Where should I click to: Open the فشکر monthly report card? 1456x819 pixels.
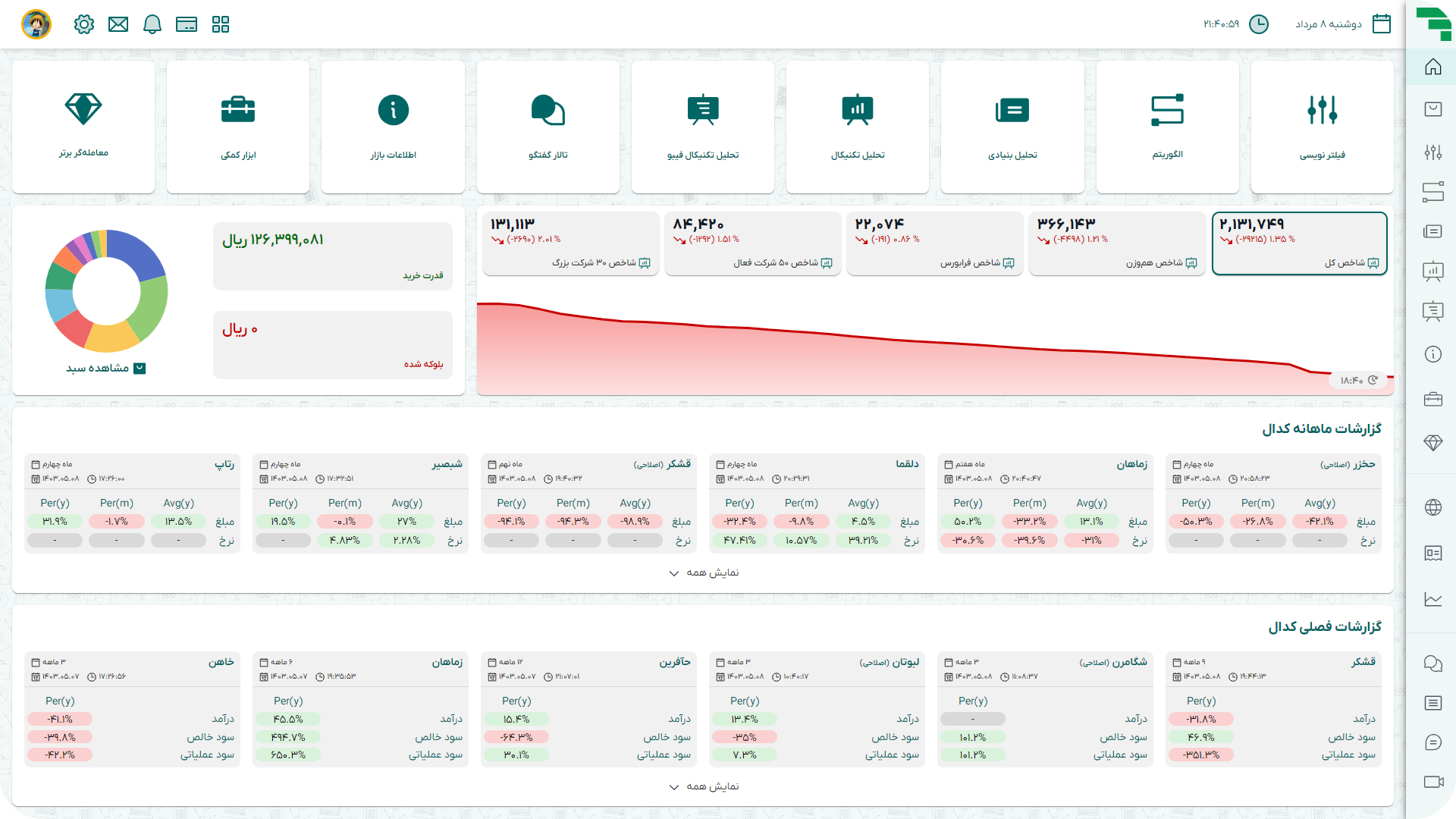pos(588,504)
